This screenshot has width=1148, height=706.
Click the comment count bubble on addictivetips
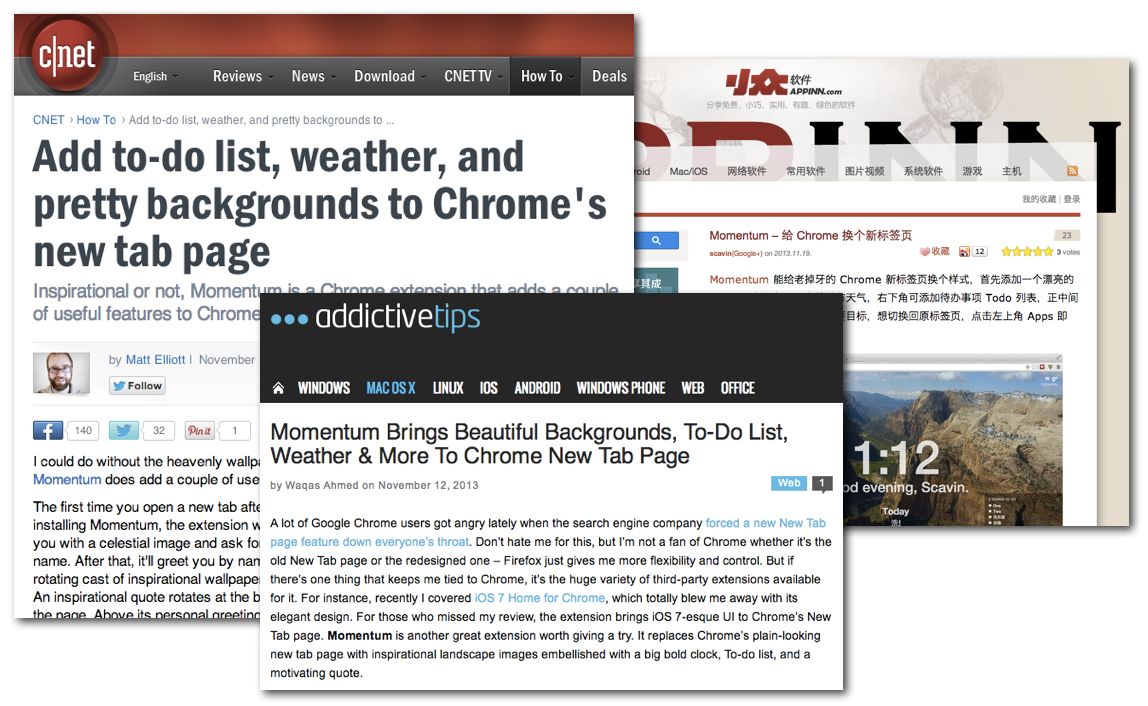click(822, 484)
